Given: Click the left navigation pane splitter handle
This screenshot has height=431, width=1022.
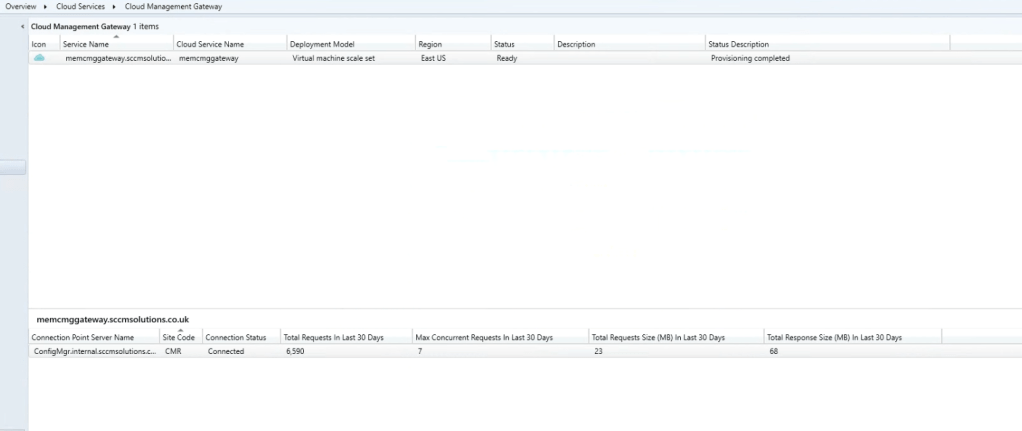Looking at the screenshot, I should 13,168.
